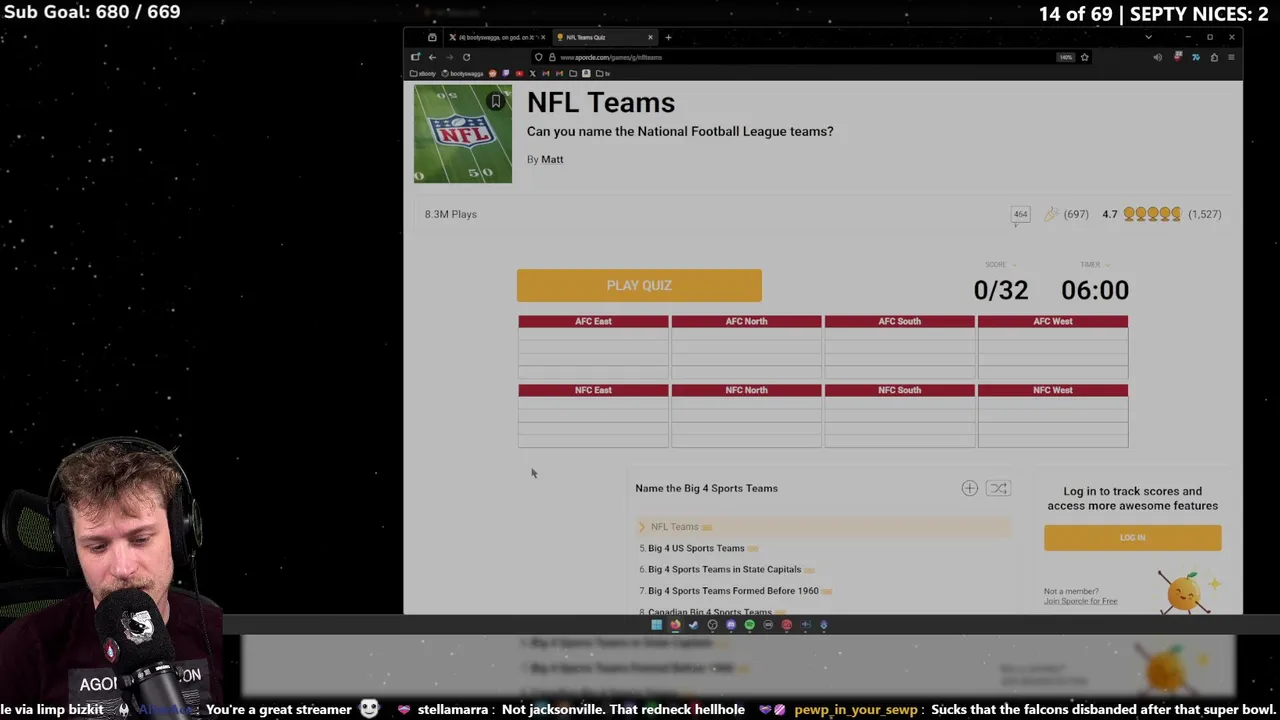Select NFL Teams in the playlist
This screenshot has width=1280, height=720.
coord(675,527)
